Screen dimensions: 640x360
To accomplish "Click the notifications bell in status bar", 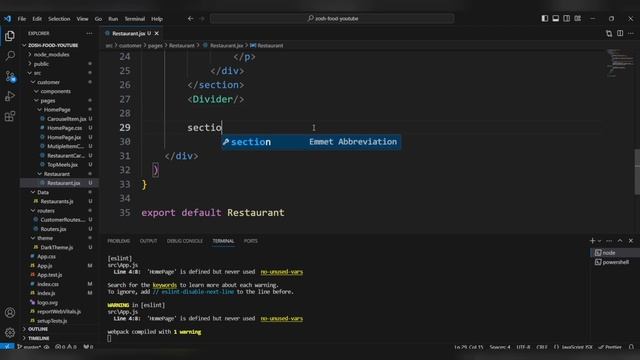I will (x=631, y=347).
